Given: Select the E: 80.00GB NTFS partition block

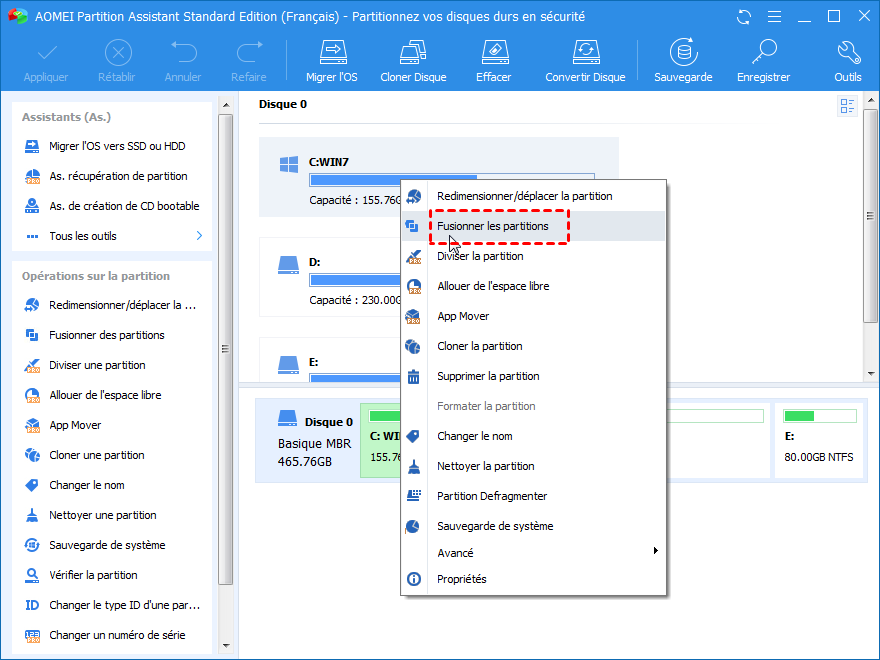Looking at the screenshot, I should (819, 441).
